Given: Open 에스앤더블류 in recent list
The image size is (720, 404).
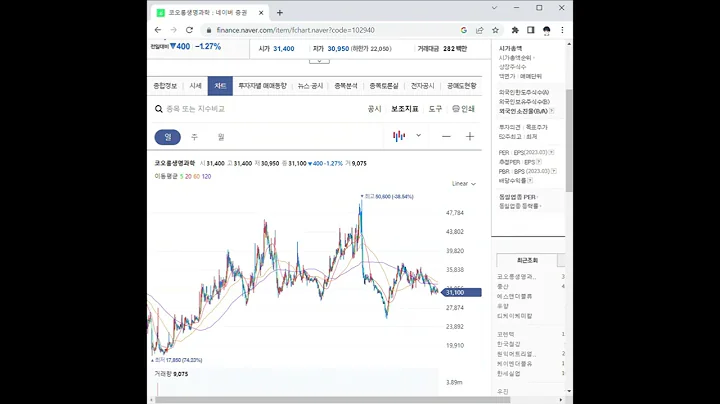Looking at the screenshot, I should point(514,297).
